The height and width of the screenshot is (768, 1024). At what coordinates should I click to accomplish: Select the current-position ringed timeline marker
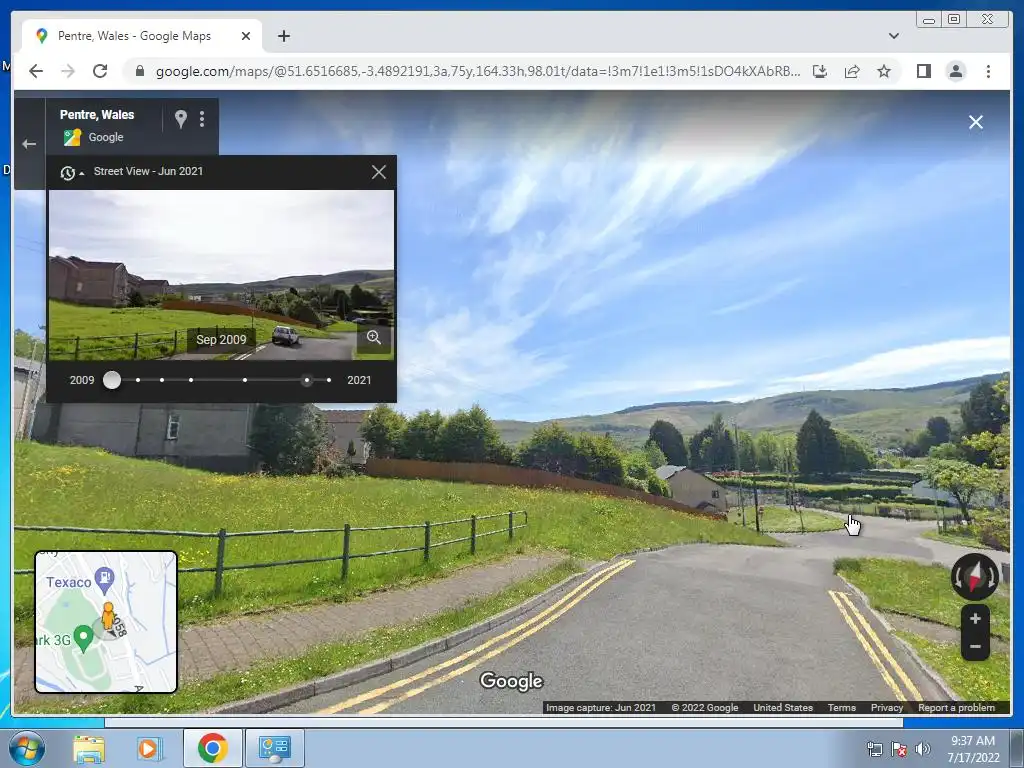click(x=307, y=380)
